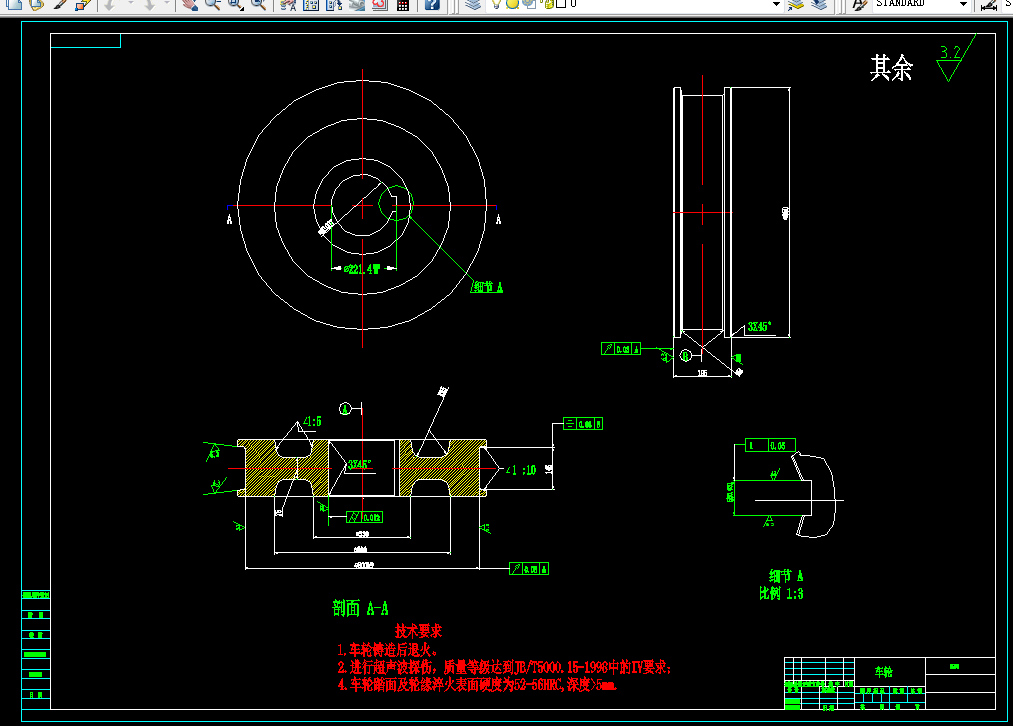Select the ∠1:5 taper annotation
The height and width of the screenshot is (726, 1013).
point(312,422)
